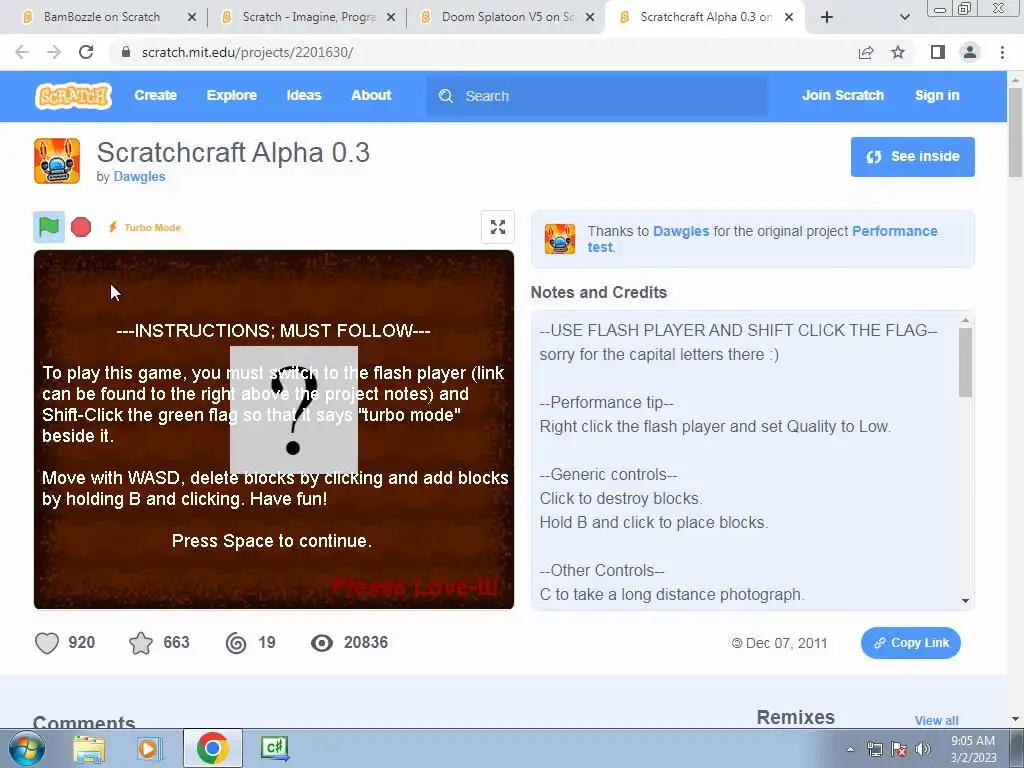
Task: Open the About page
Action: click(x=371, y=95)
